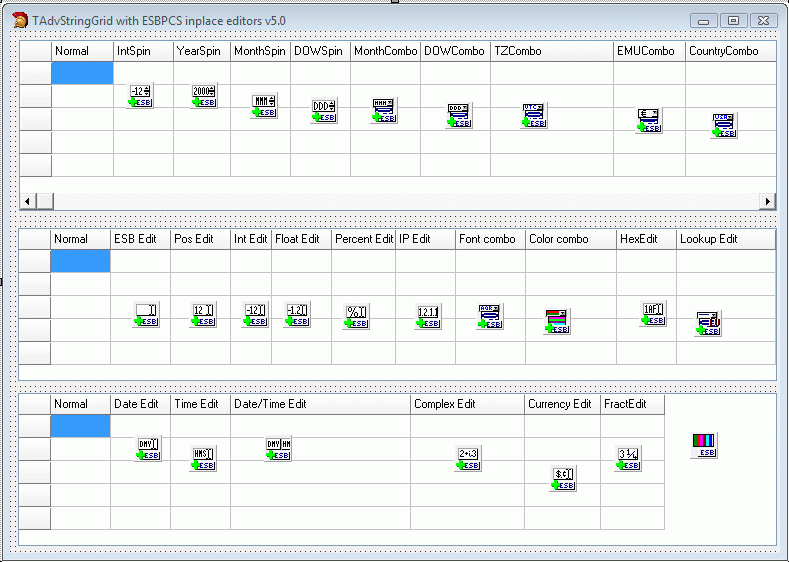Select the DOWCombo component icon
Image resolution: width=789 pixels, height=562 pixels.
[458, 116]
